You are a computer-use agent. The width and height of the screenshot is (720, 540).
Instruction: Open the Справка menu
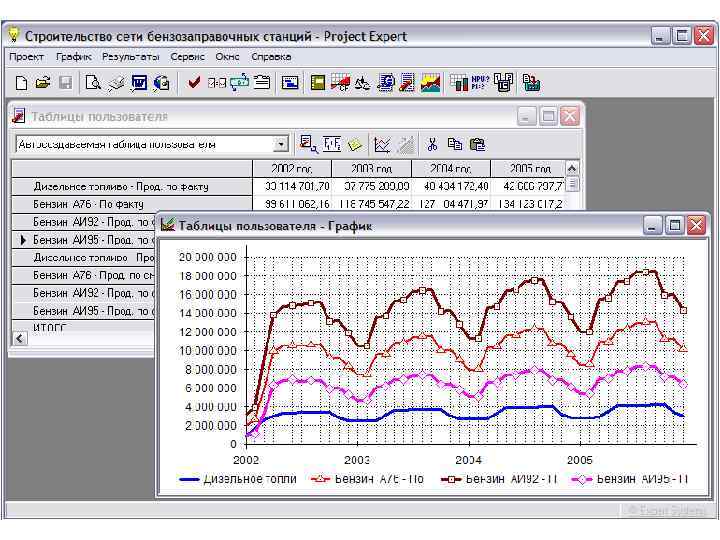tap(271, 57)
